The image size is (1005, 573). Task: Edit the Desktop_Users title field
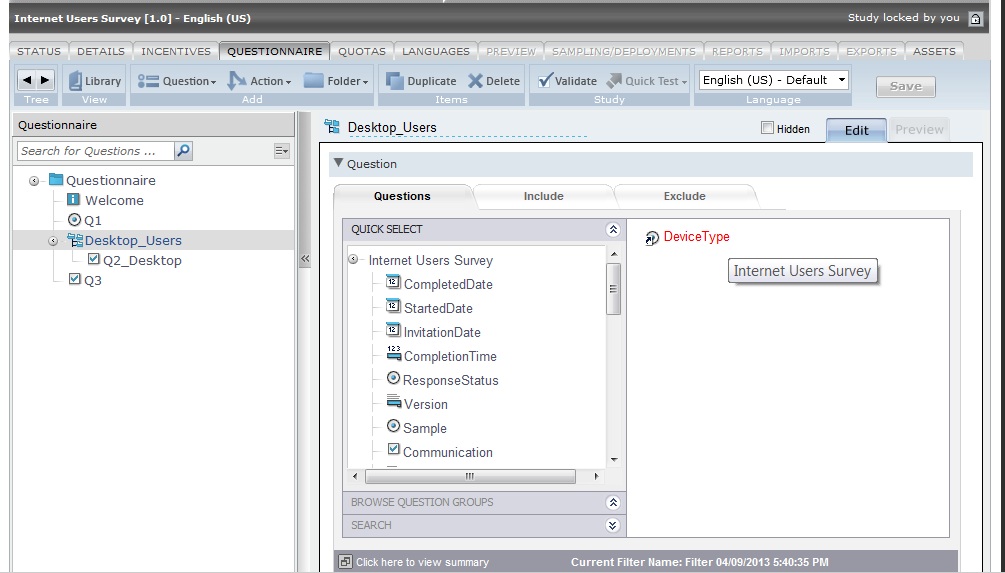[x=467, y=128]
